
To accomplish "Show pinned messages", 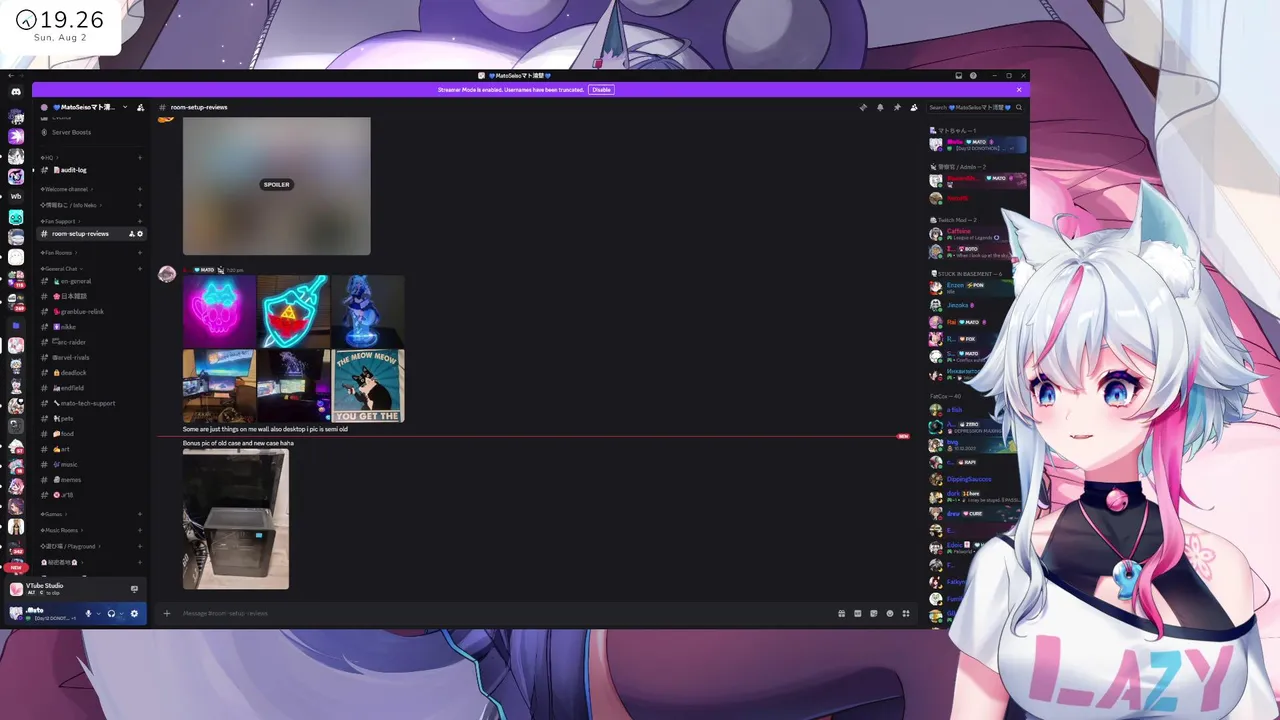I will [897, 107].
